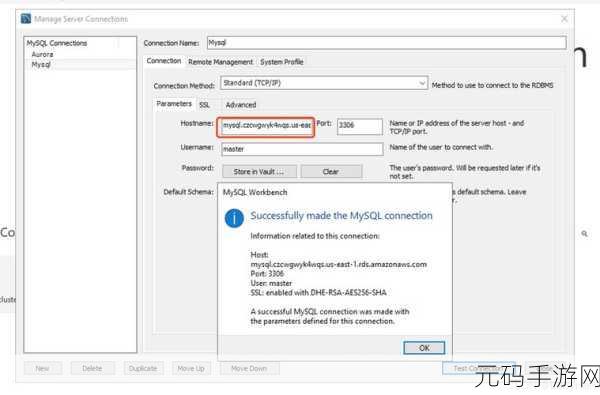Click the 'Name of the user to connect with.' hint
600x395 pixels.
click(x=441, y=147)
